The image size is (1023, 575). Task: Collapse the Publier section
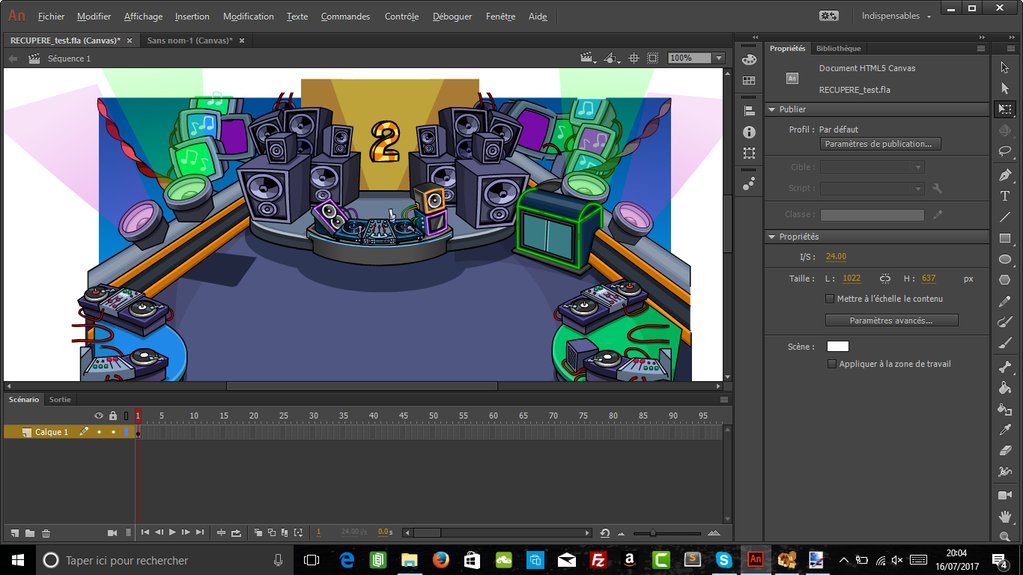pos(772,110)
